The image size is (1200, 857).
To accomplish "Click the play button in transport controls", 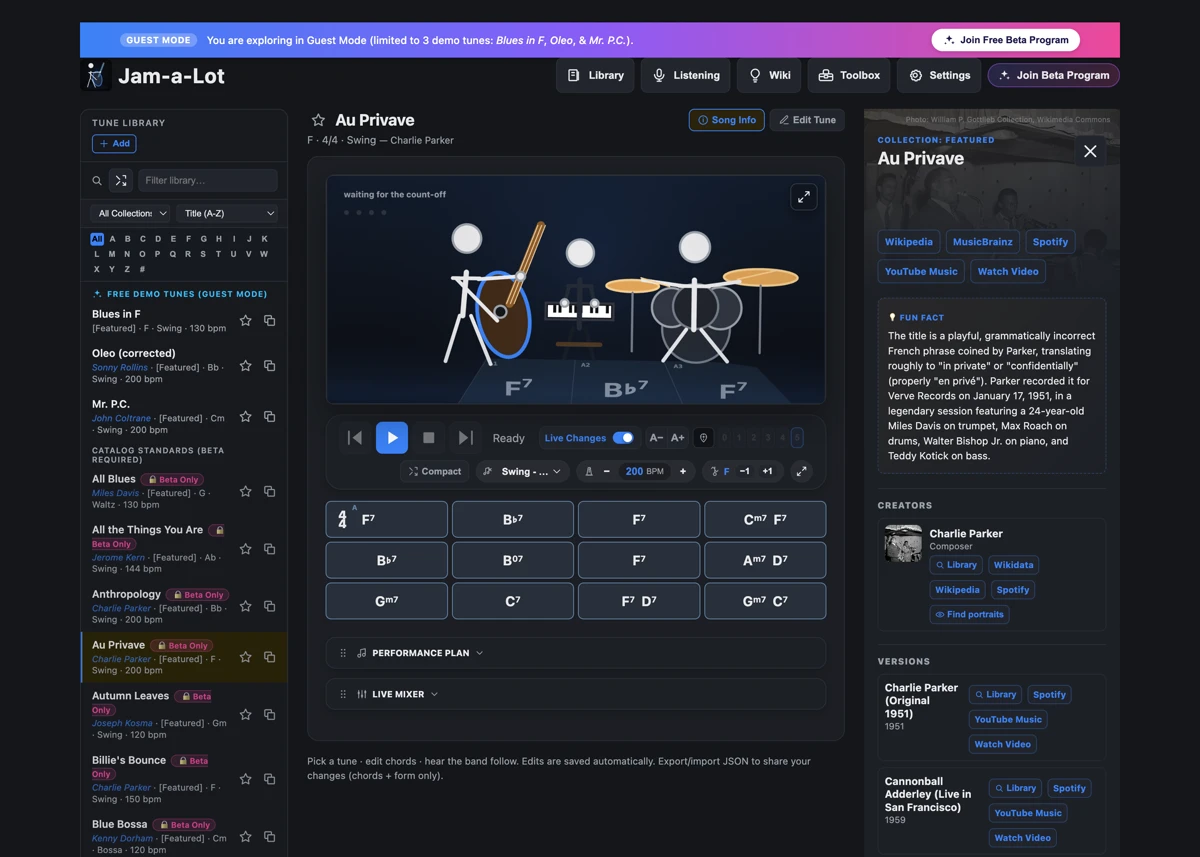I will click(392, 438).
